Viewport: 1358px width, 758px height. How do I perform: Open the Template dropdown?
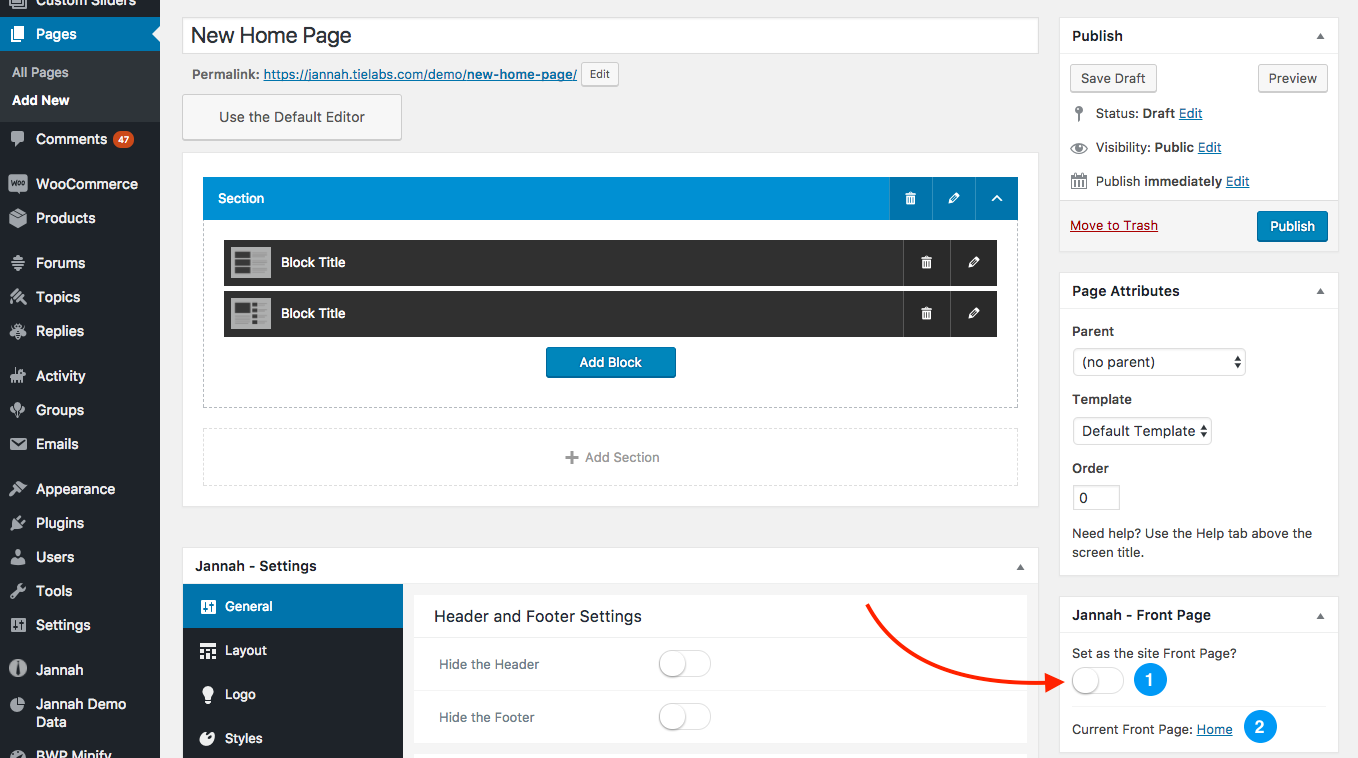click(1142, 431)
